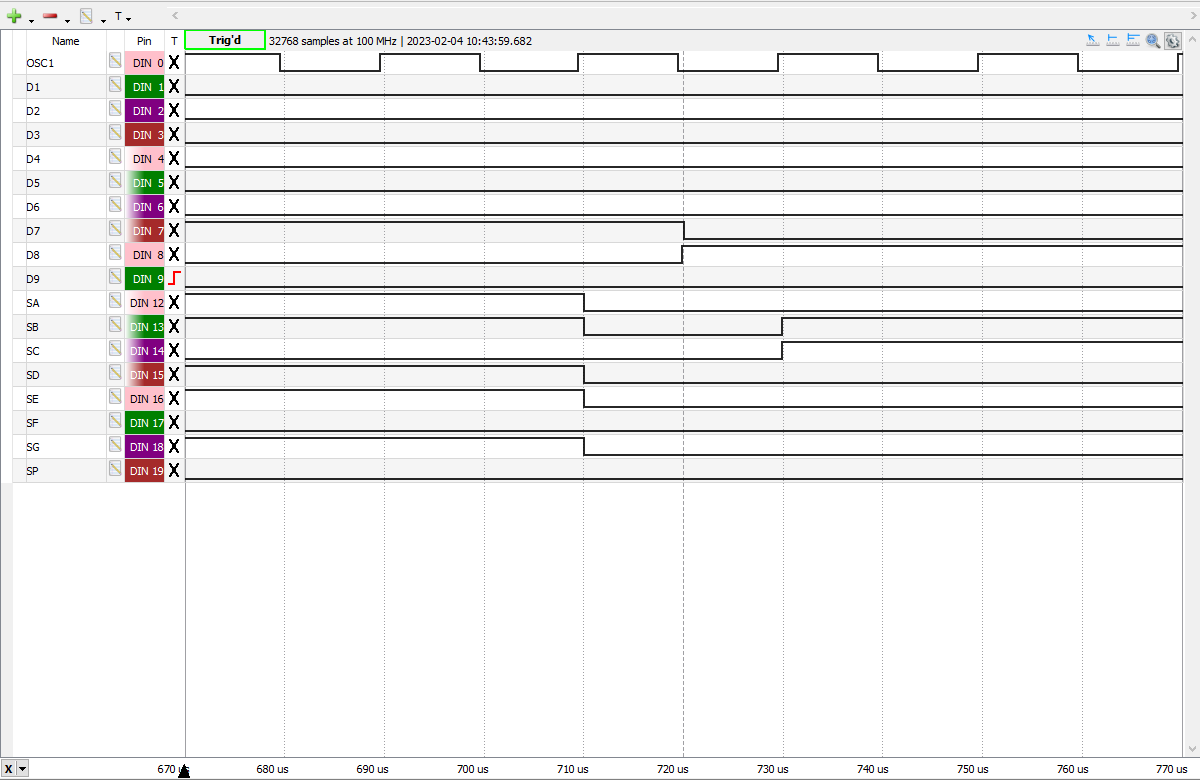Click the red minus remove-channel icon
This screenshot has width=1200, height=780.
point(50,17)
